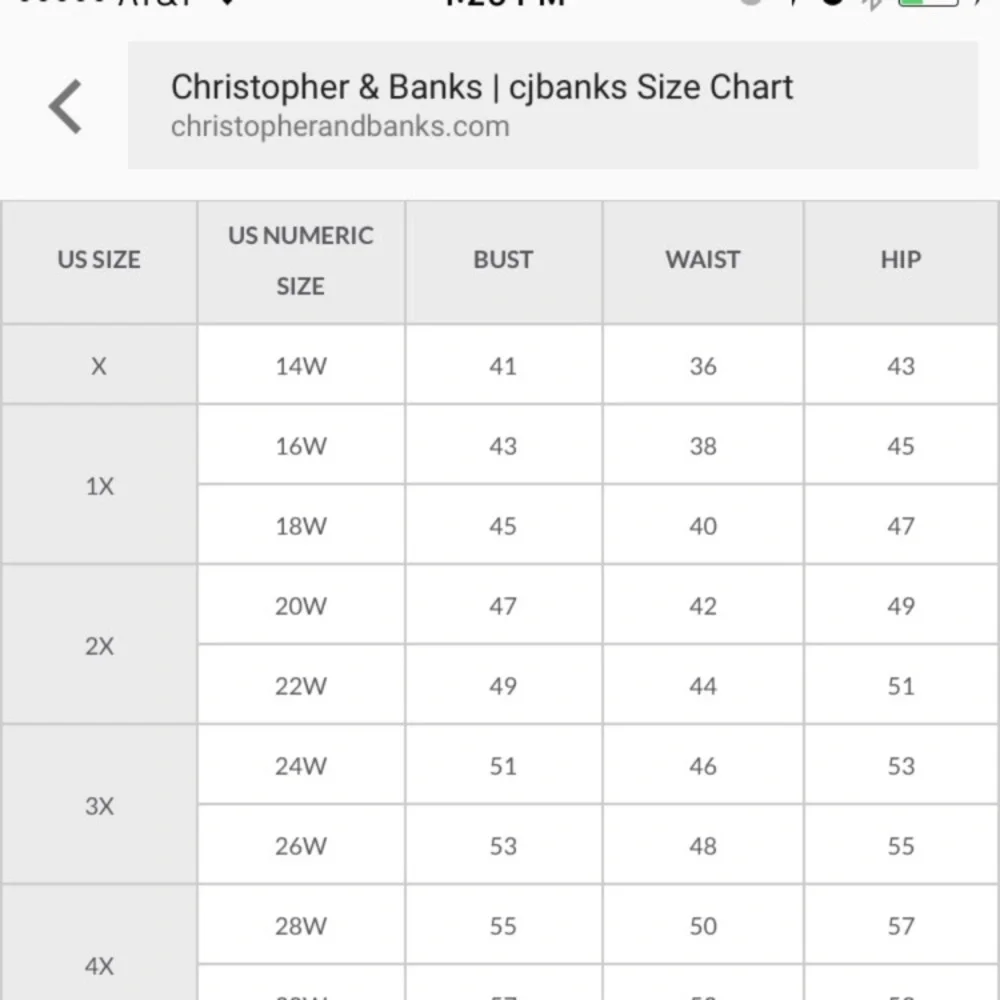Click the bust value 47 for 20W
This screenshot has height=1000, width=1000.
[503, 606]
